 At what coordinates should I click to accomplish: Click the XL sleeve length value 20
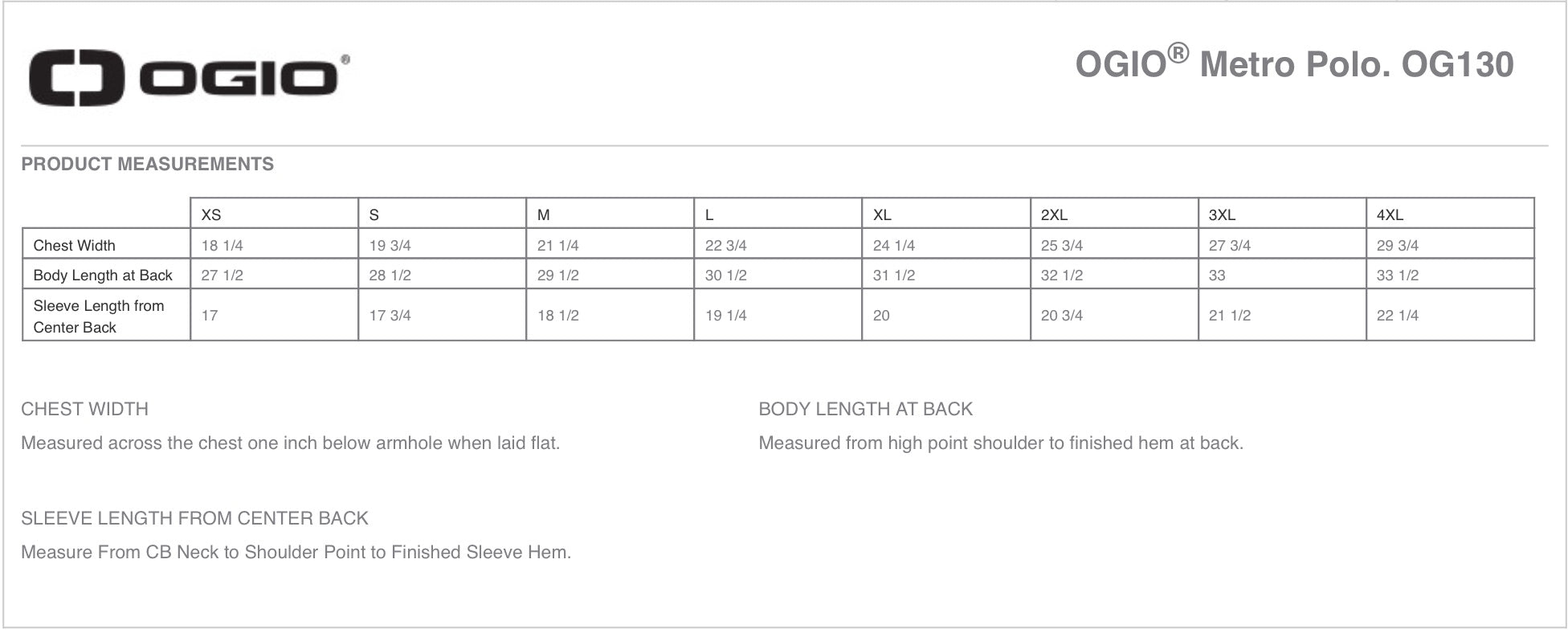[x=881, y=315]
